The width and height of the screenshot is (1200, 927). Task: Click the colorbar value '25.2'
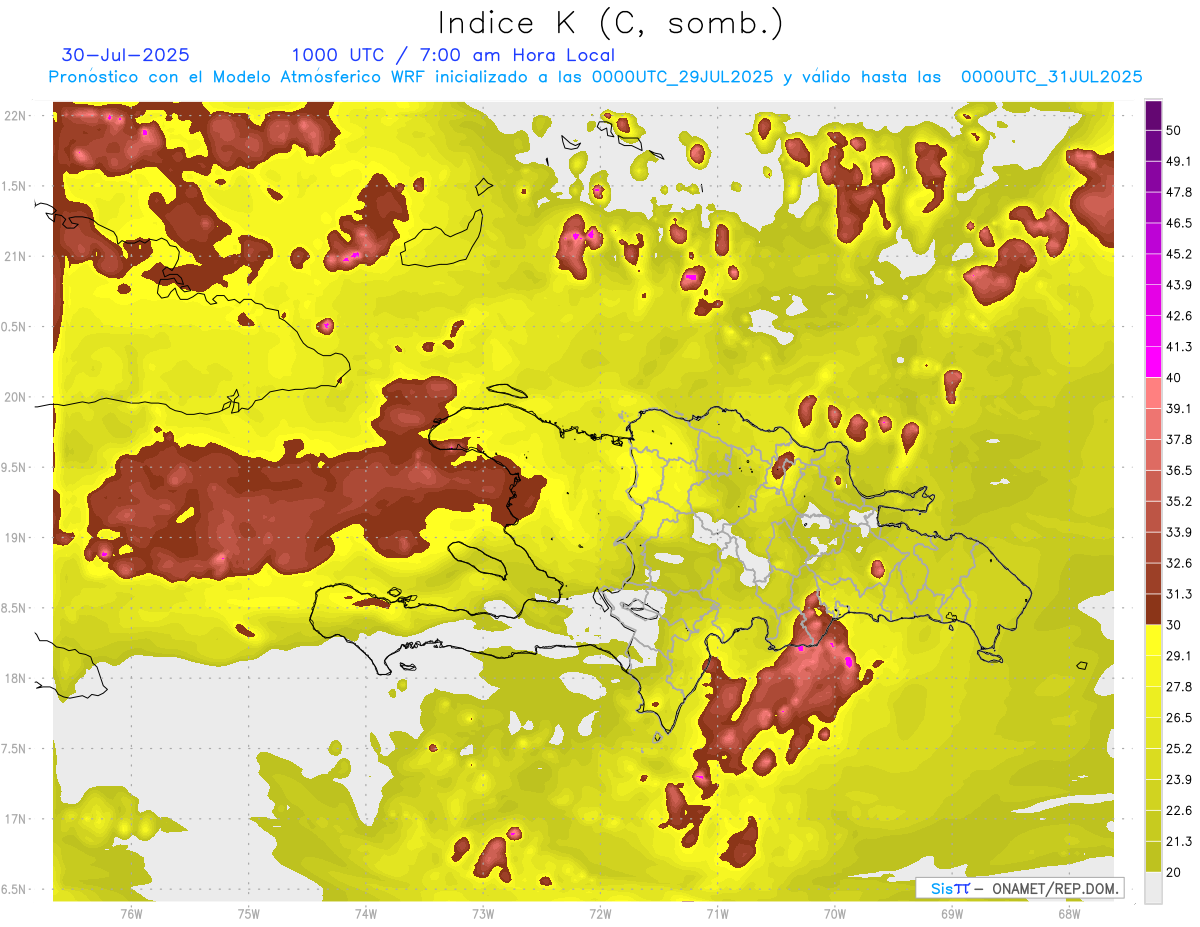tap(1179, 749)
